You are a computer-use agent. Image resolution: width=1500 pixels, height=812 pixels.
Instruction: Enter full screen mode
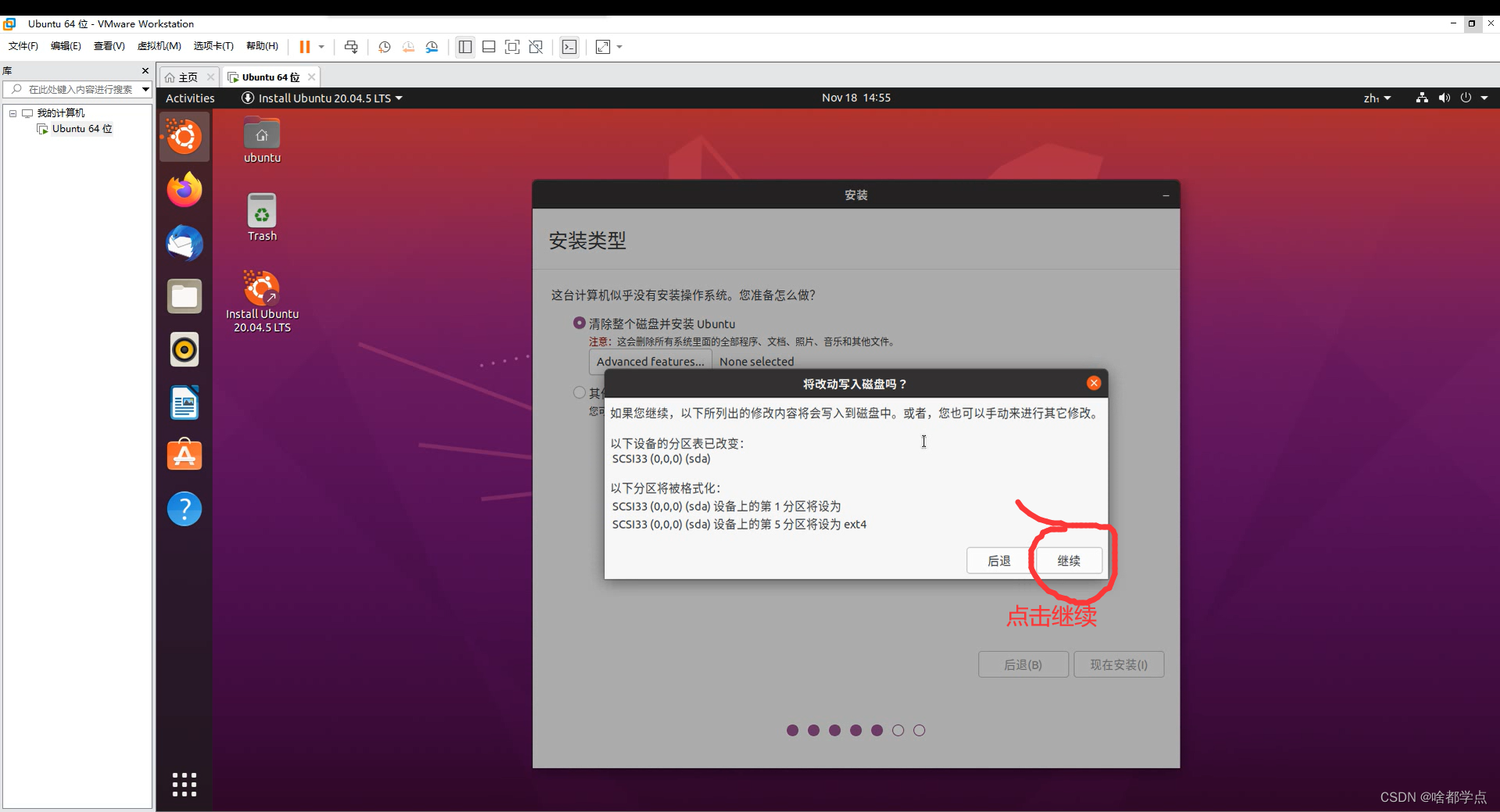click(512, 47)
